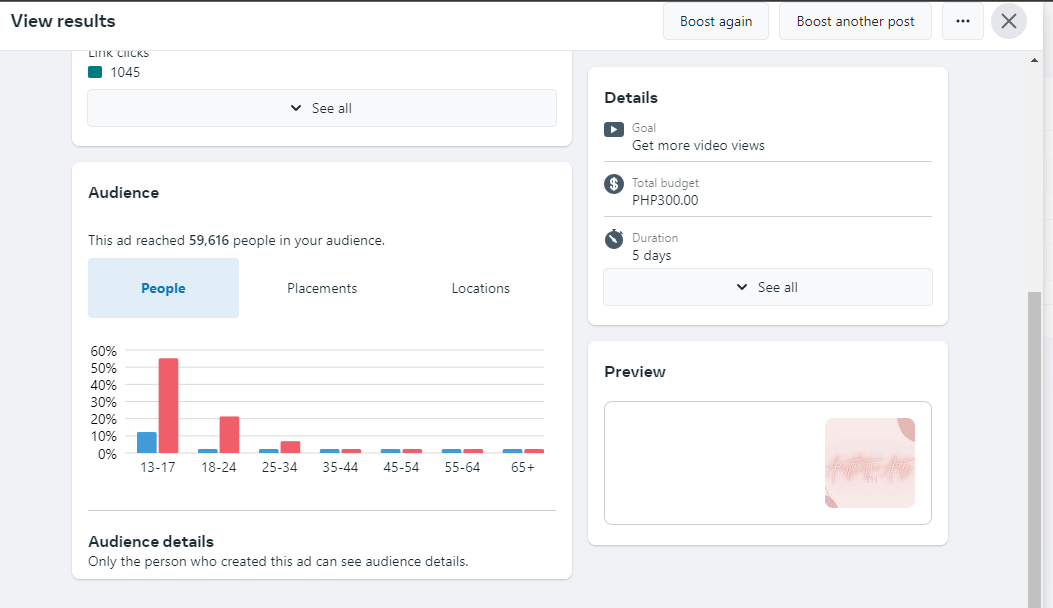
Task: Click the teal Link clicks legend swatch
Action: (x=95, y=72)
